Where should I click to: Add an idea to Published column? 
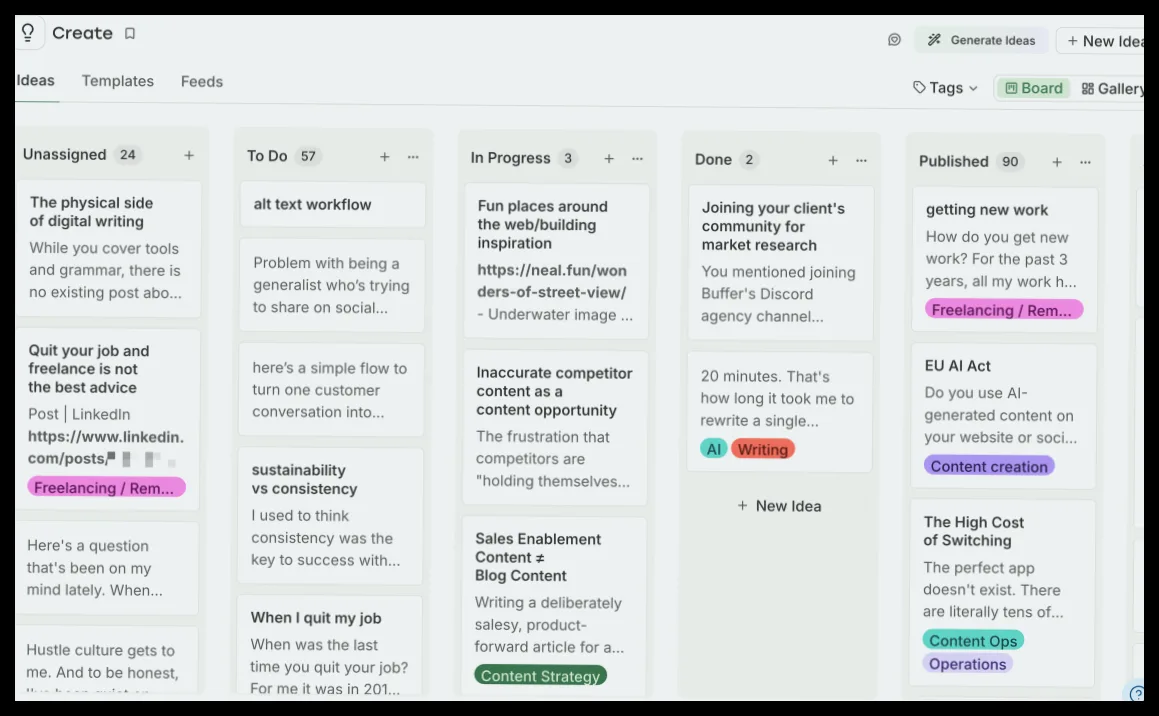[x=1057, y=162]
